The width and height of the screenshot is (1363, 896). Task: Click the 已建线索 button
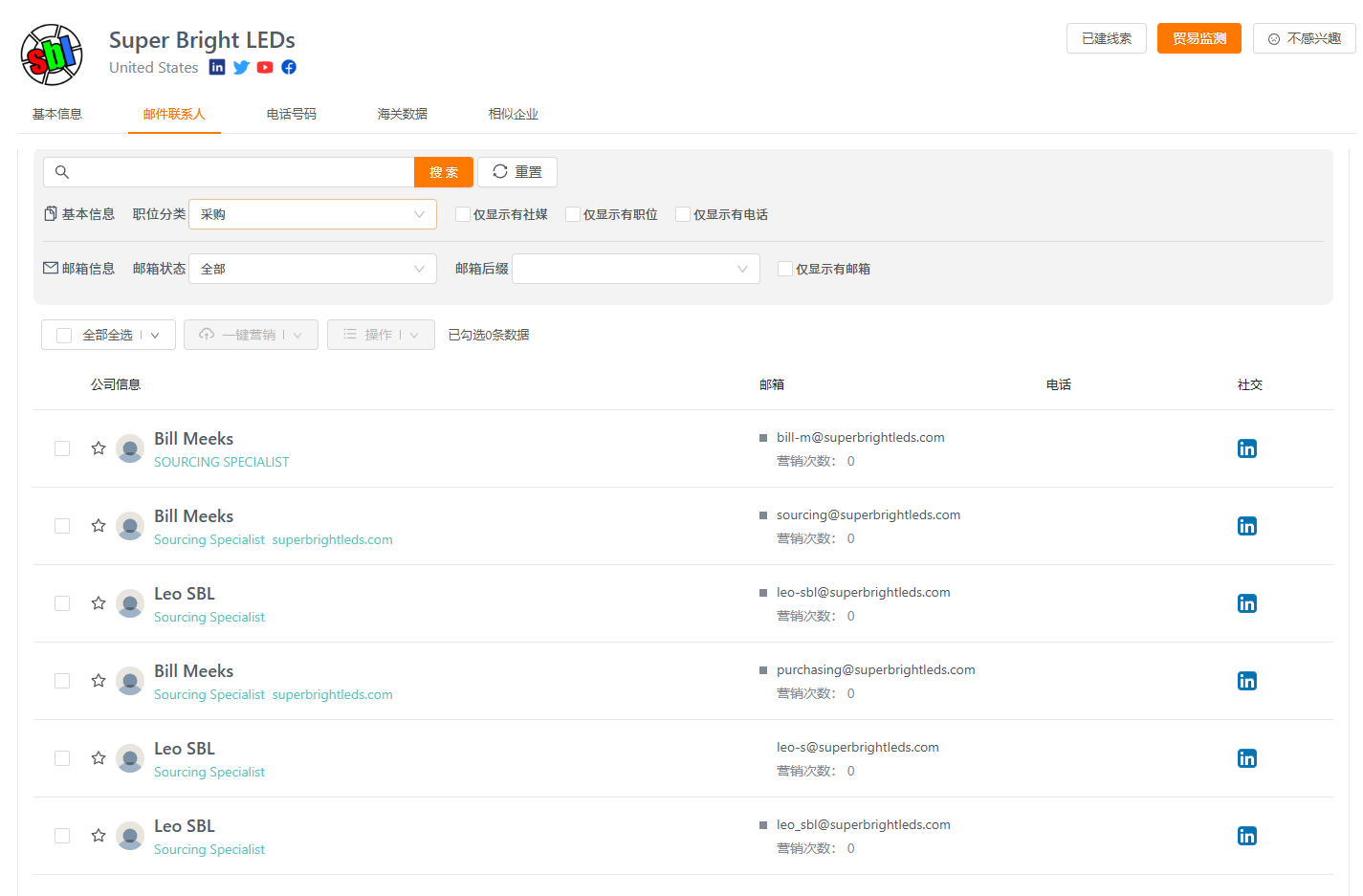pyautogui.click(x=1107, y=38)
